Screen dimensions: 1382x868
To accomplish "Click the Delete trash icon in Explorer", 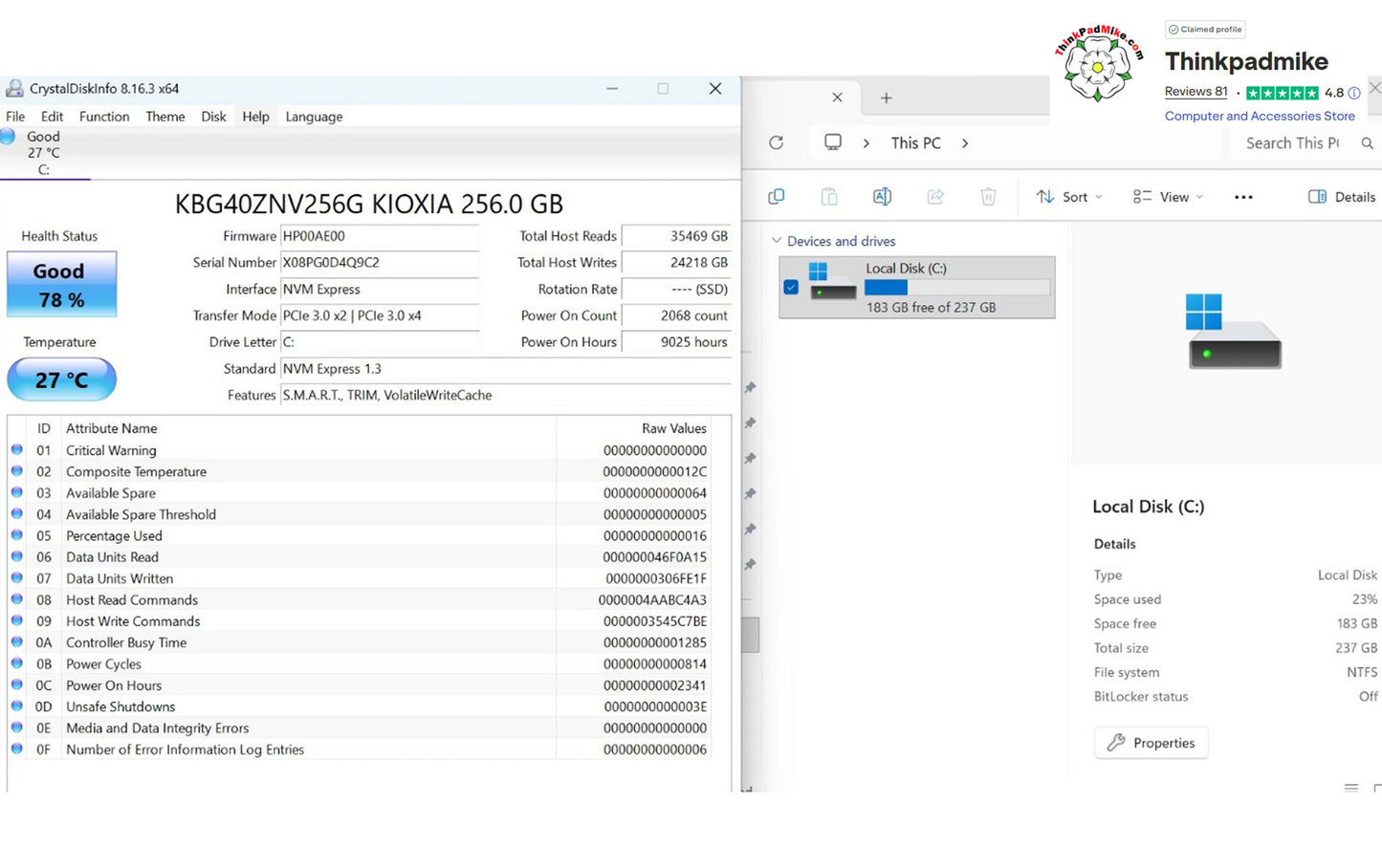I will [x=988, y=196].
